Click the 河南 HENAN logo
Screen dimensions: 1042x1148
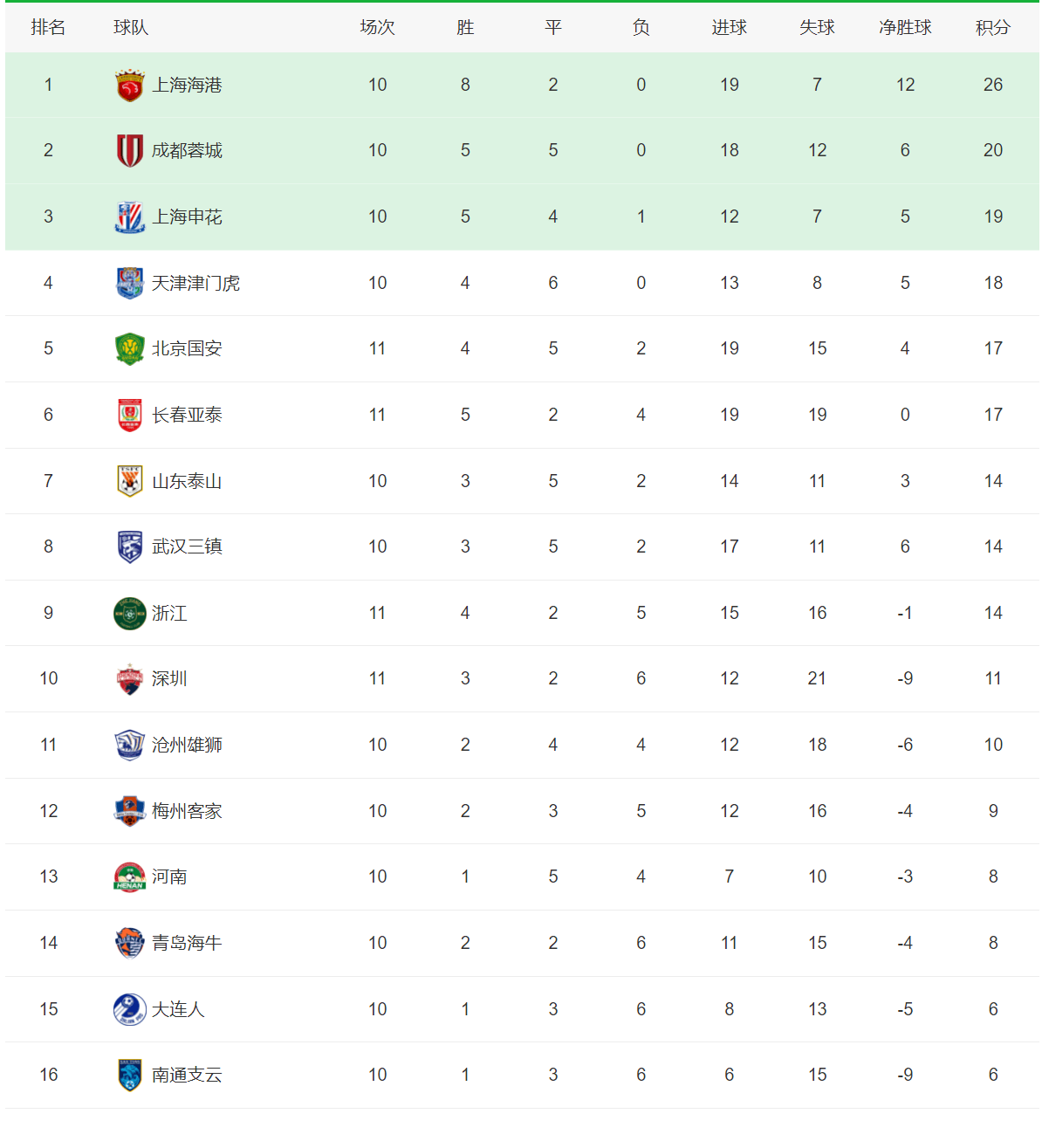pyautogui.click(x=130, y=876)
